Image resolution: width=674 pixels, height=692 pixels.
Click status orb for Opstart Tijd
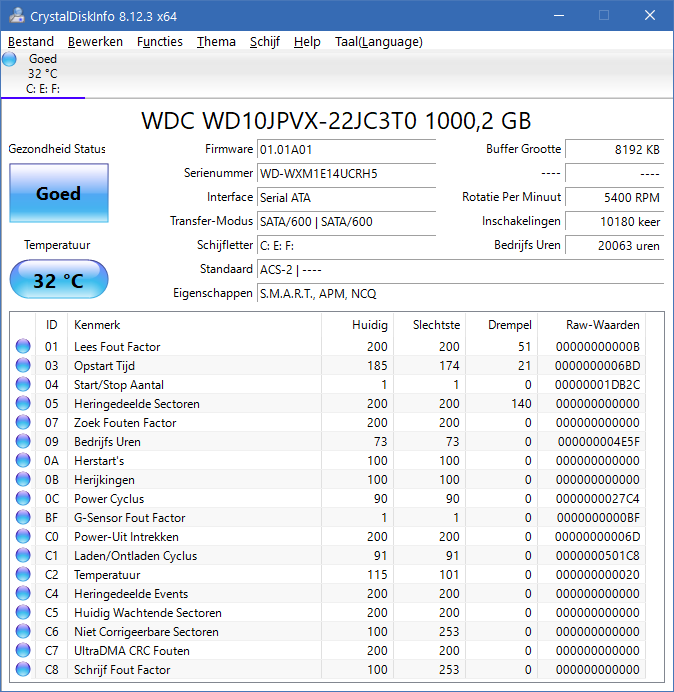[23, 365]
